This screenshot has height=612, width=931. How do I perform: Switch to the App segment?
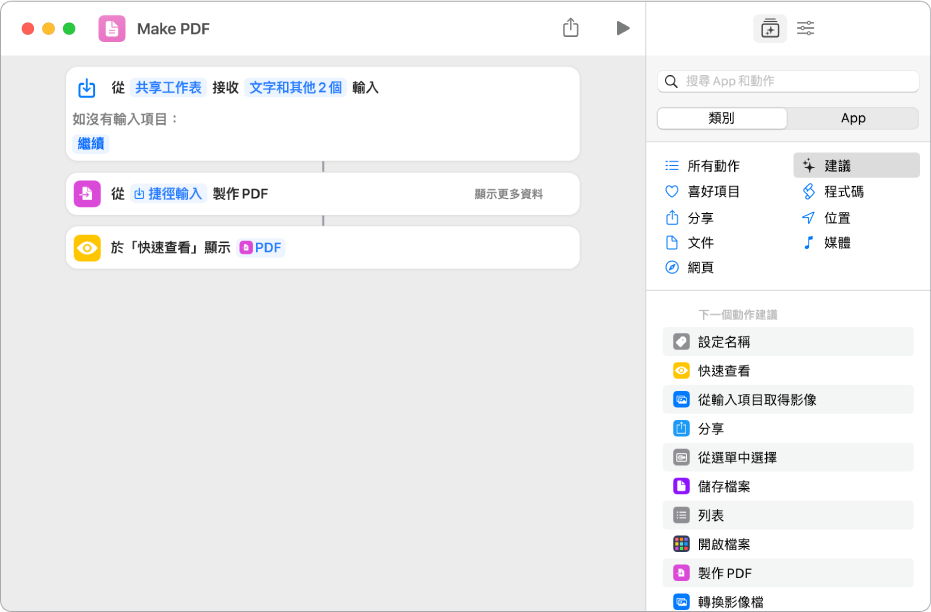(853, 118)
